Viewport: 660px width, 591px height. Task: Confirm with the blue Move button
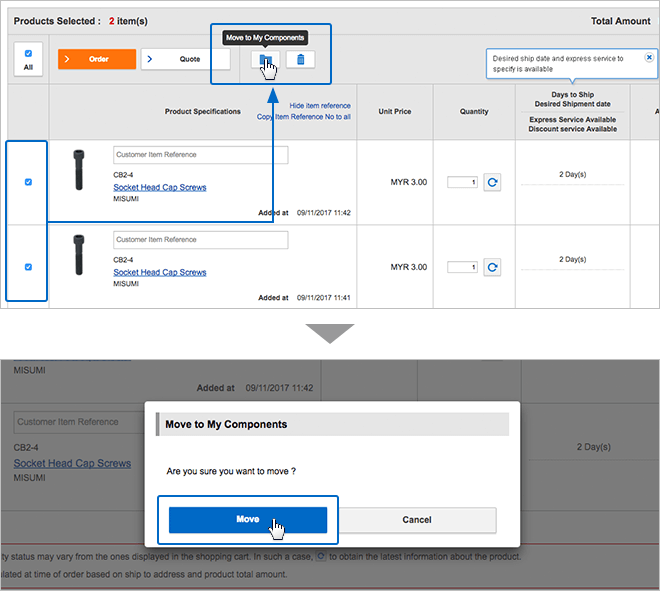247,520
